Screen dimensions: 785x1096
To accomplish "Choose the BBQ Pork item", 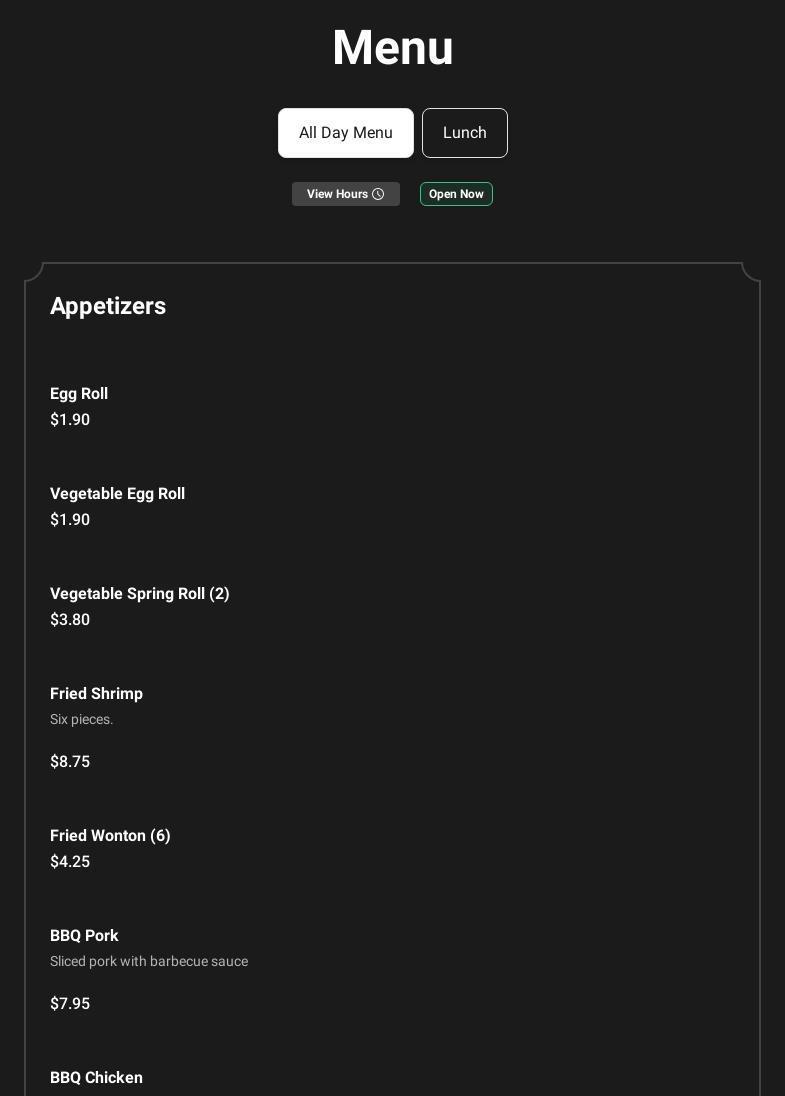I will tap(84, 936).
